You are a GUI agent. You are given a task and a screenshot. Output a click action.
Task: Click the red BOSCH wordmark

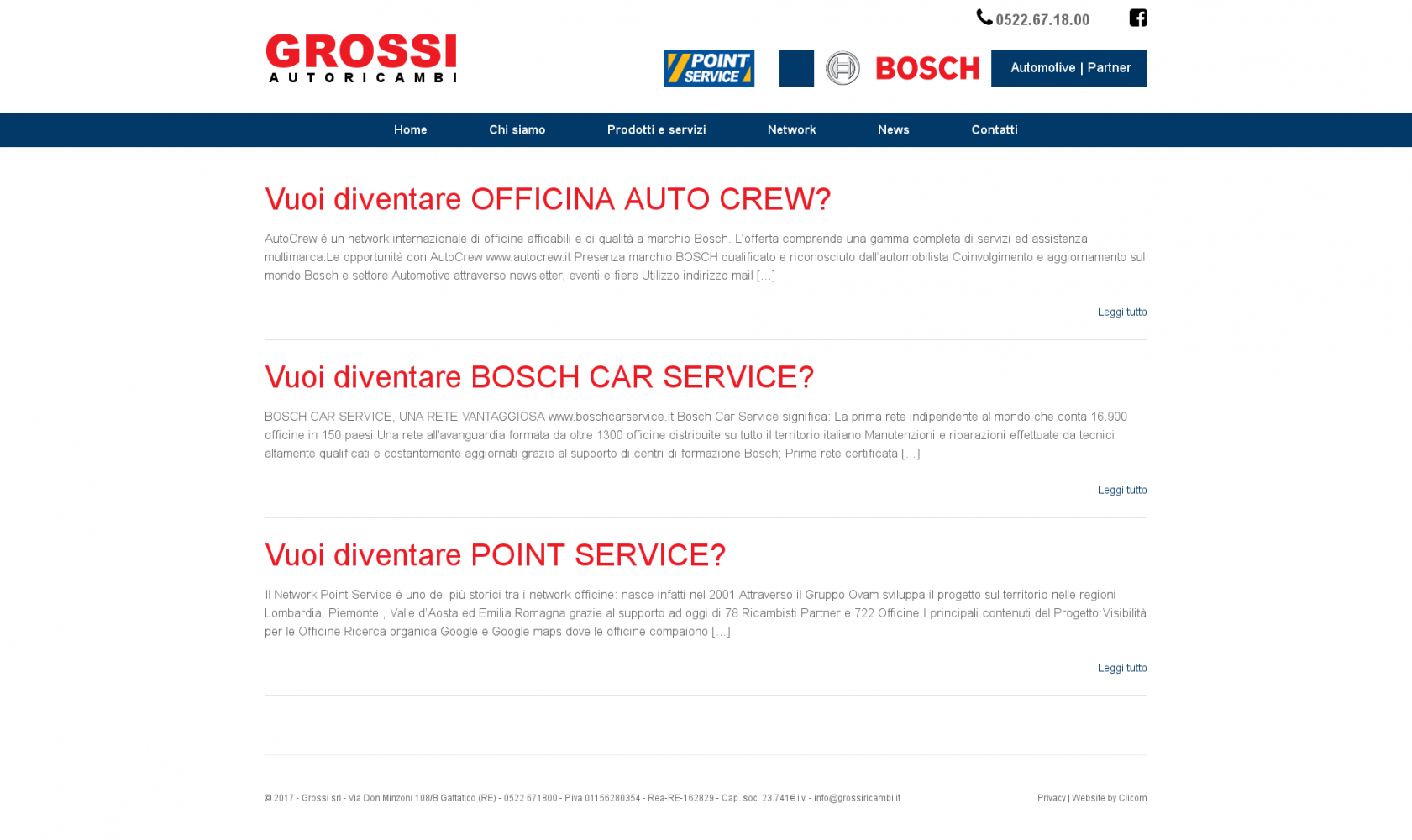[927, 68]
